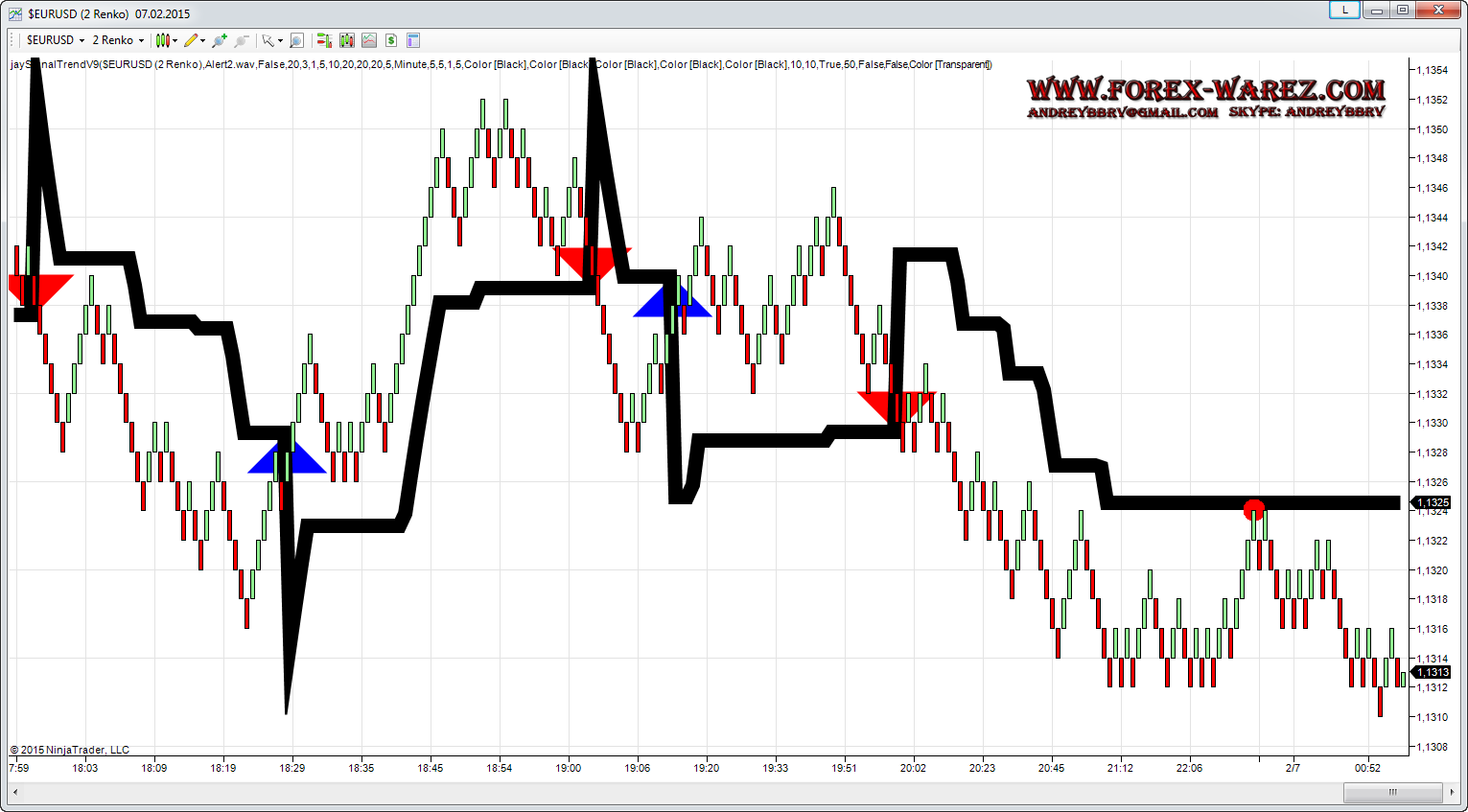
Task: Click the zoom in magnifier icon
Action: tap(220, 40)
